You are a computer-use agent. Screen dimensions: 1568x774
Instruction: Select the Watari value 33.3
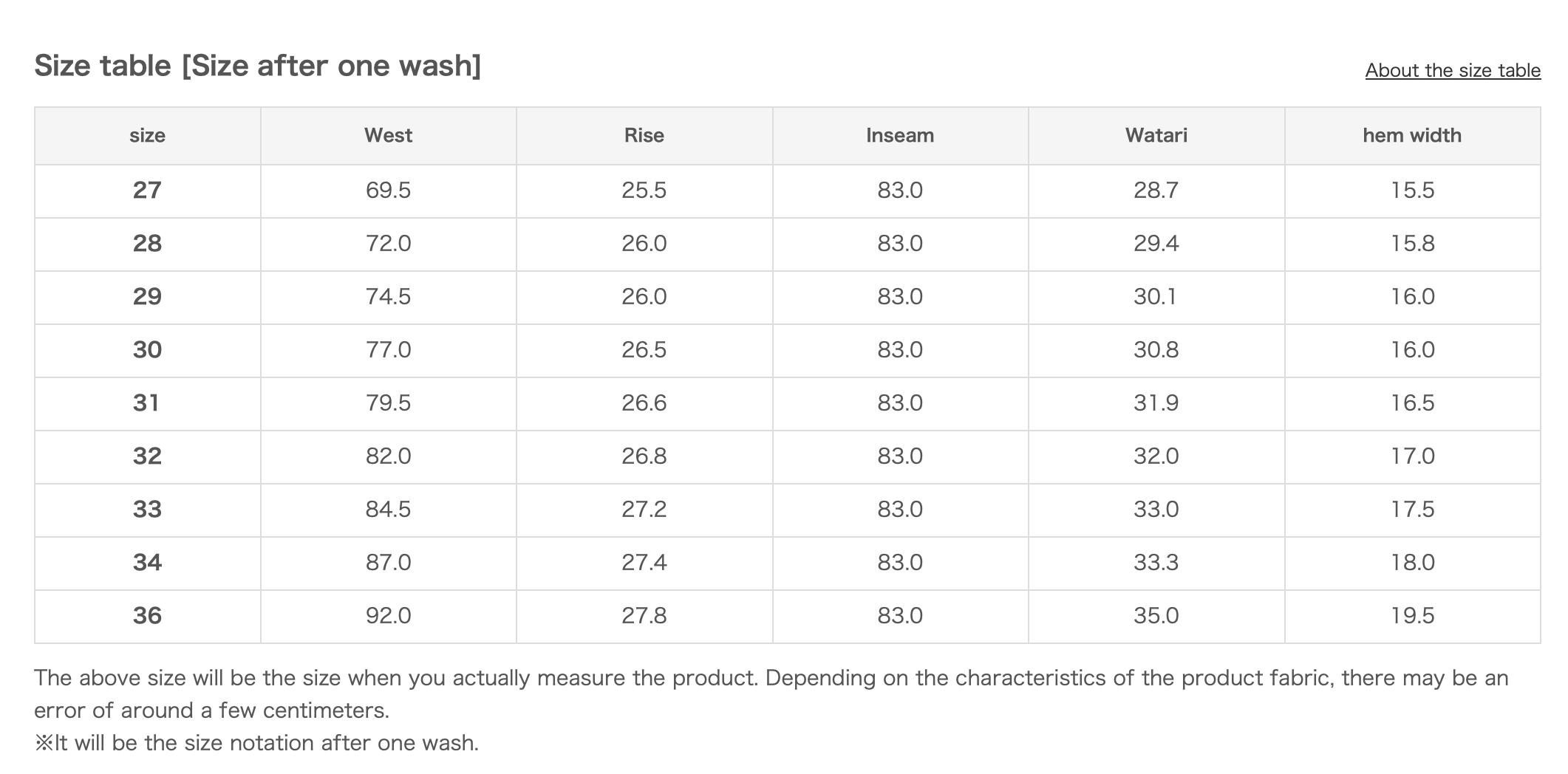coord(1156,563)
